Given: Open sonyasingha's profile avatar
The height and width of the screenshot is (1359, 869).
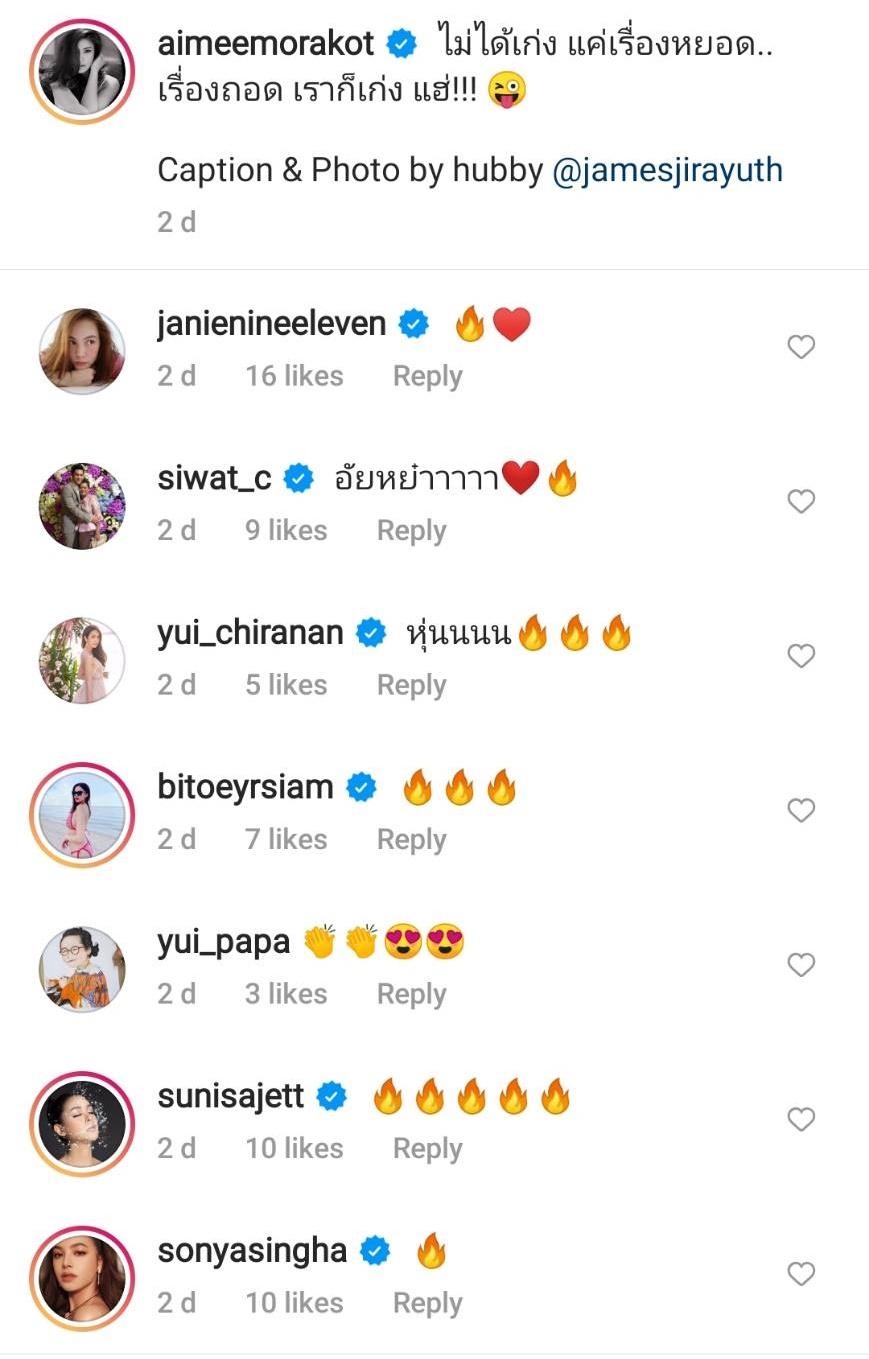Looking at the screenshot, I should point(82,1278).
